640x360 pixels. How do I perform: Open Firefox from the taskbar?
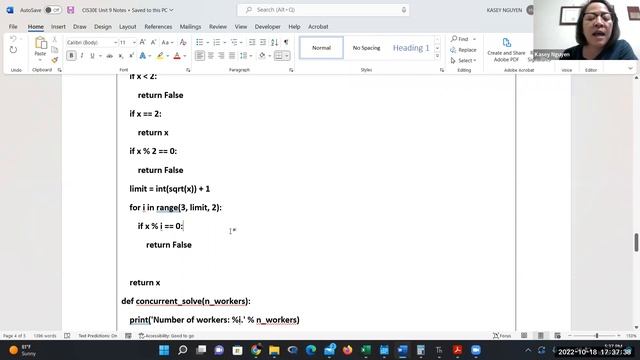(347, 350)
